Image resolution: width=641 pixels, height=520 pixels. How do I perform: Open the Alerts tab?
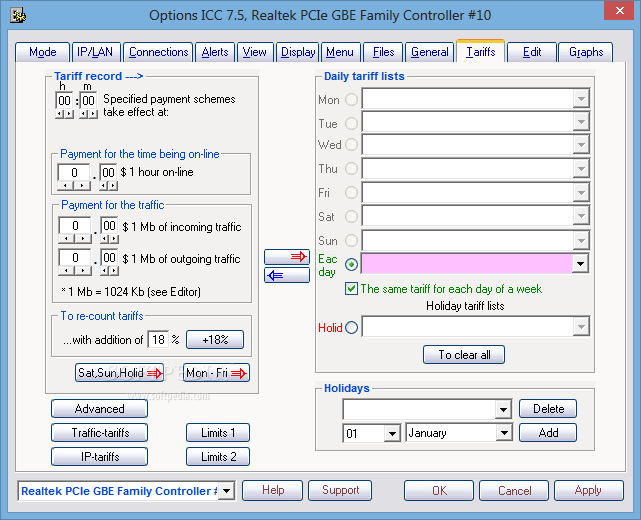215,52
